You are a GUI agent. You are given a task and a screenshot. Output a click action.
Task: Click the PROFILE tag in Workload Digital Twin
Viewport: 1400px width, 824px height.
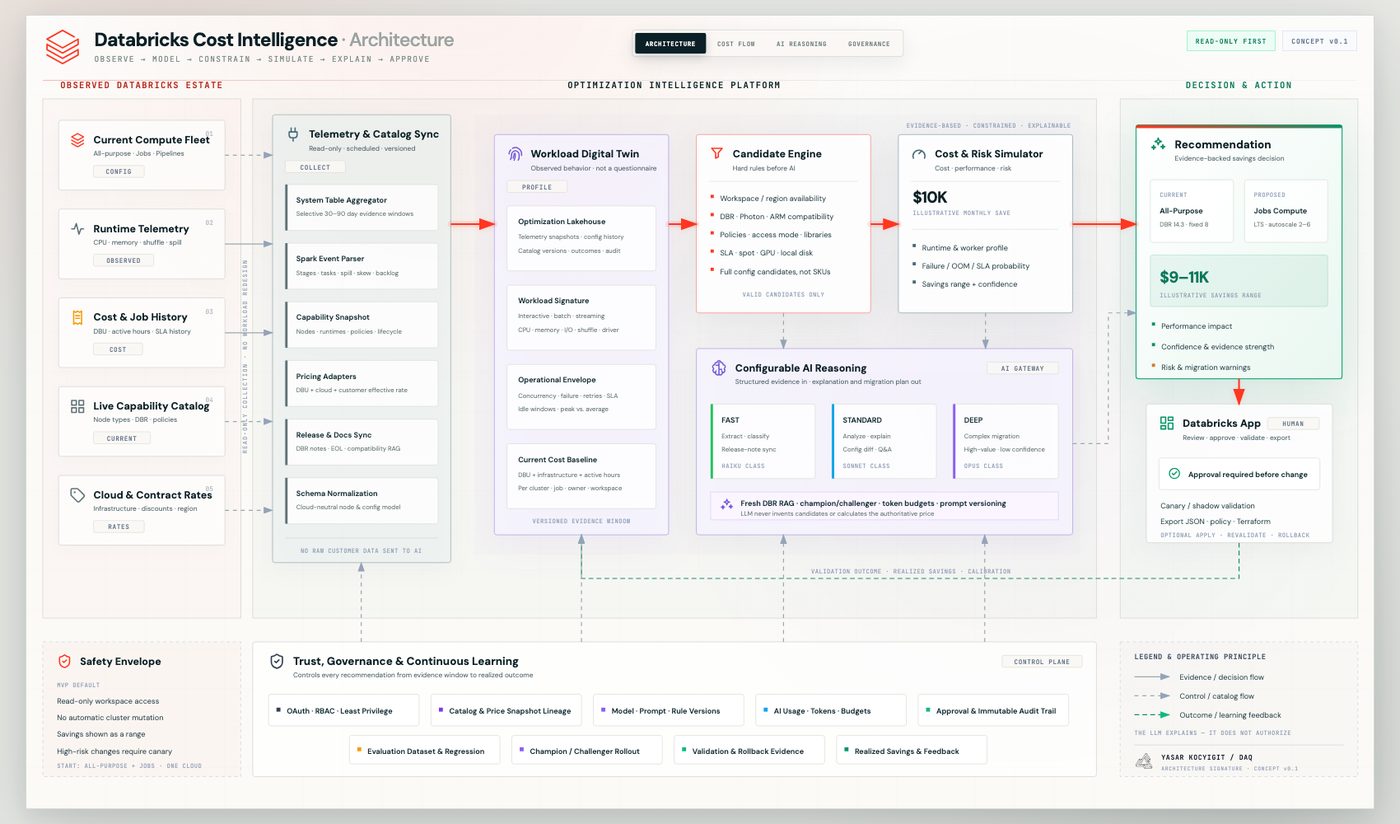537,187
